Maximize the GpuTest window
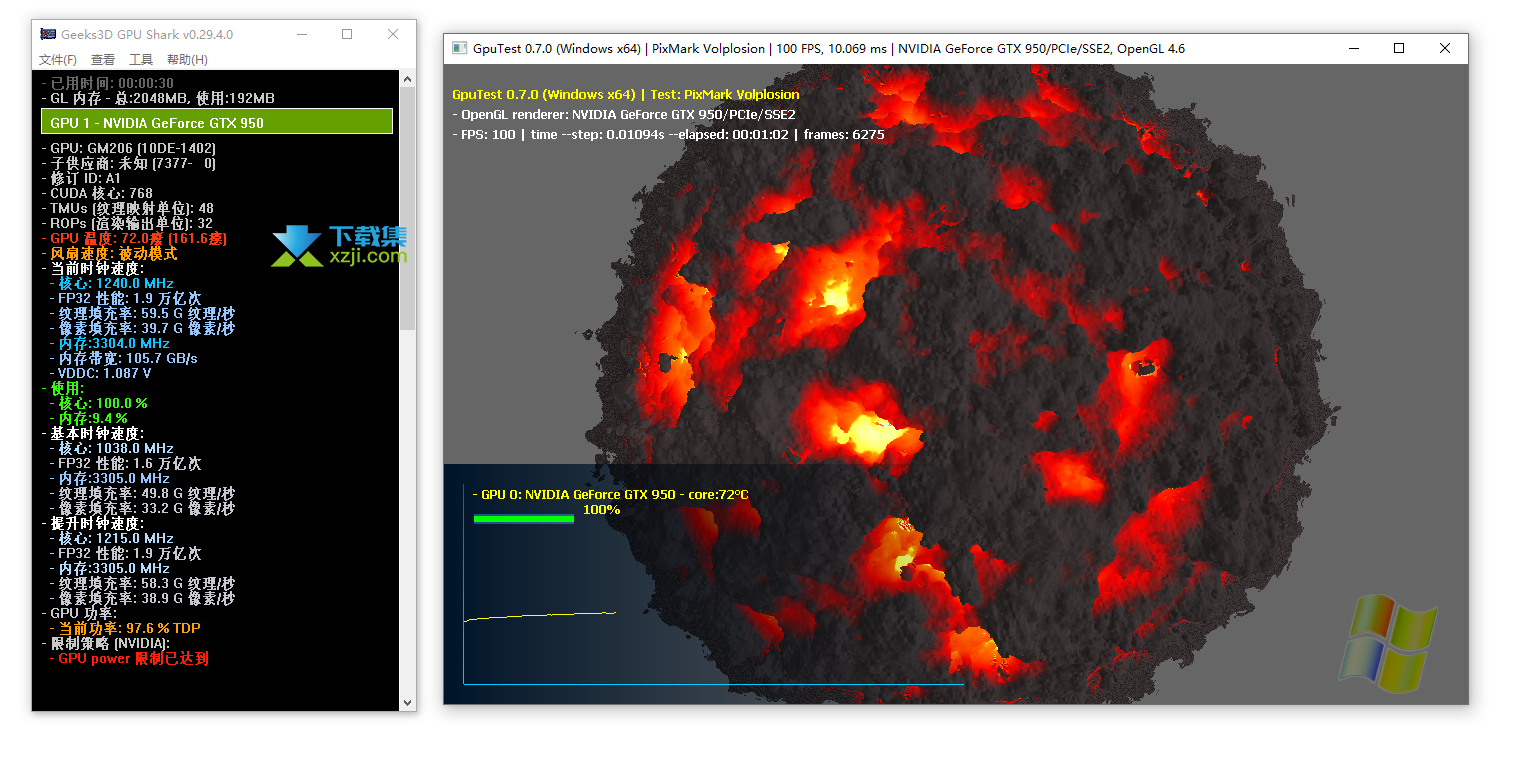Viewport: 1522px width, 767px height. point(1399,48)
